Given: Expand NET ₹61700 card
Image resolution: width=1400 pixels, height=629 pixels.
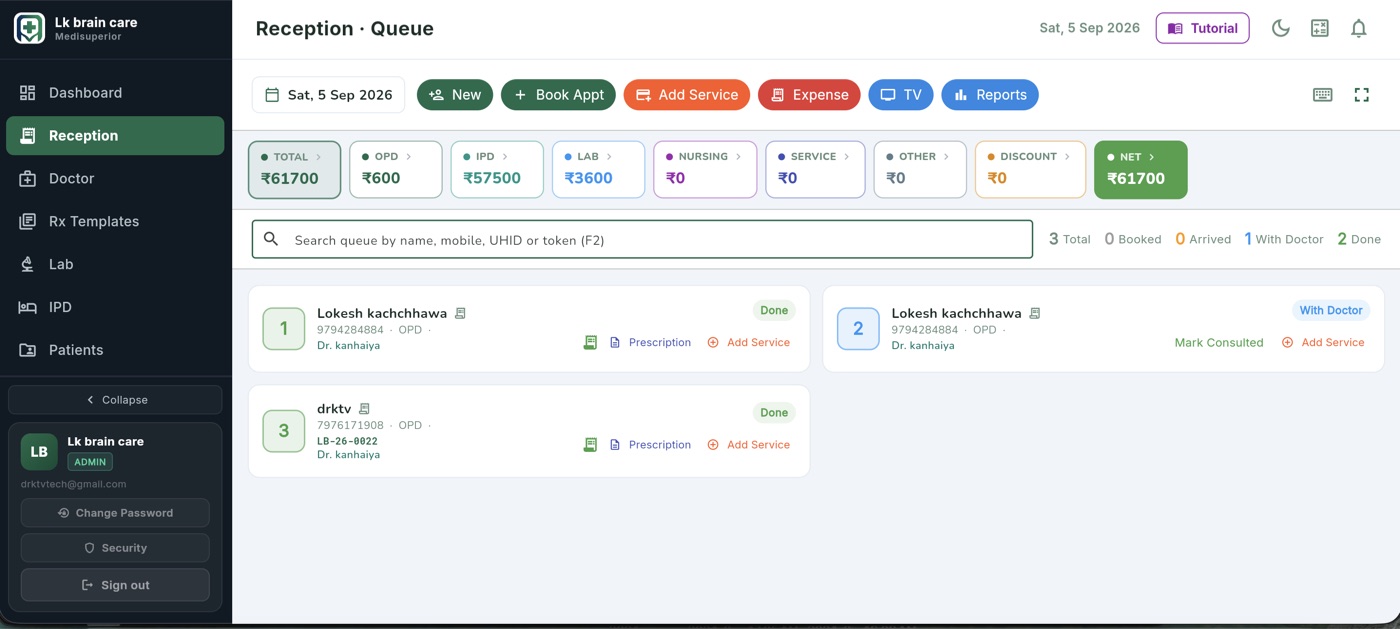Looking at the screenshot, I should [x=1141, y=169].
